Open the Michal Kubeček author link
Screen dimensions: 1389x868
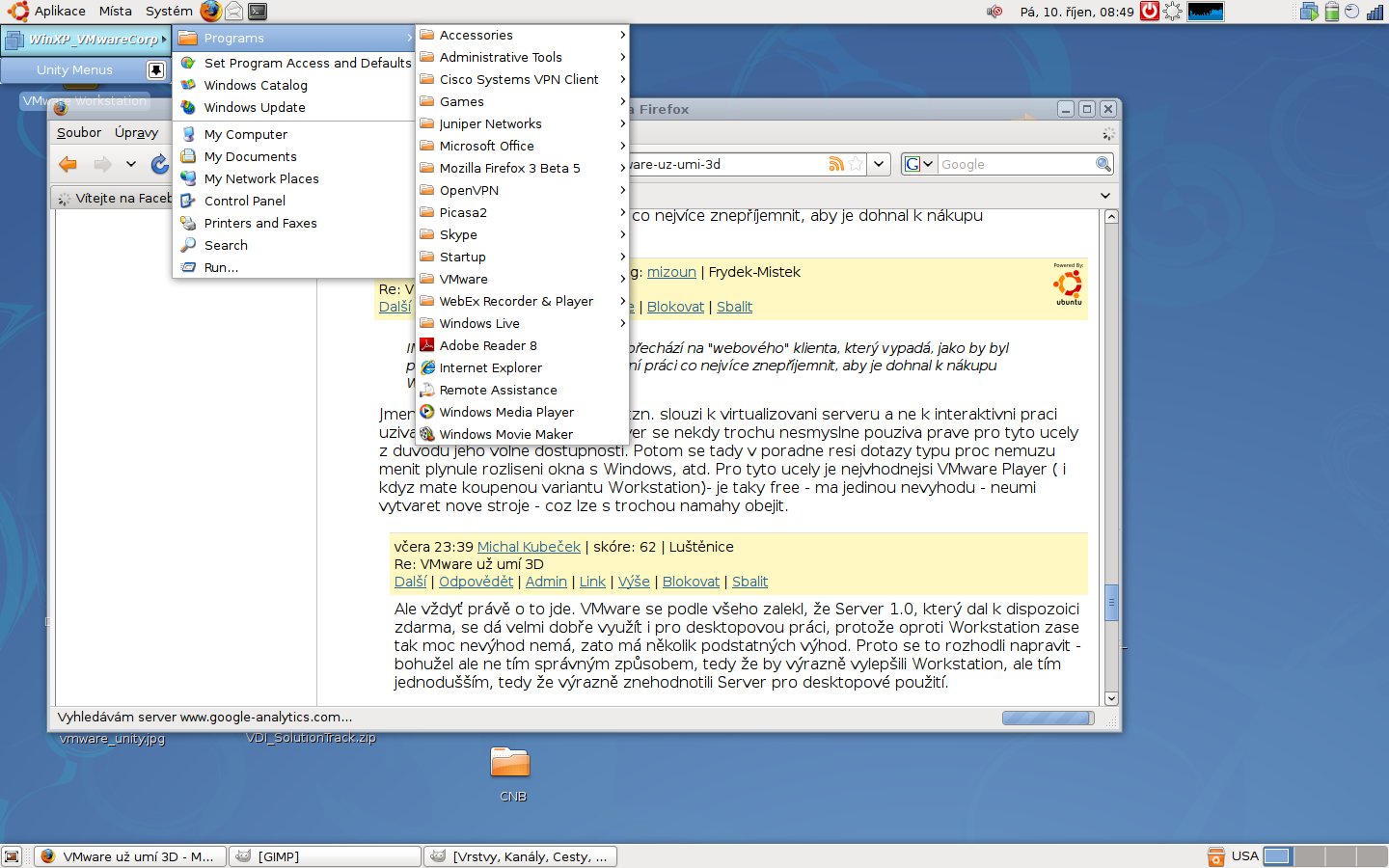(529, 547)
